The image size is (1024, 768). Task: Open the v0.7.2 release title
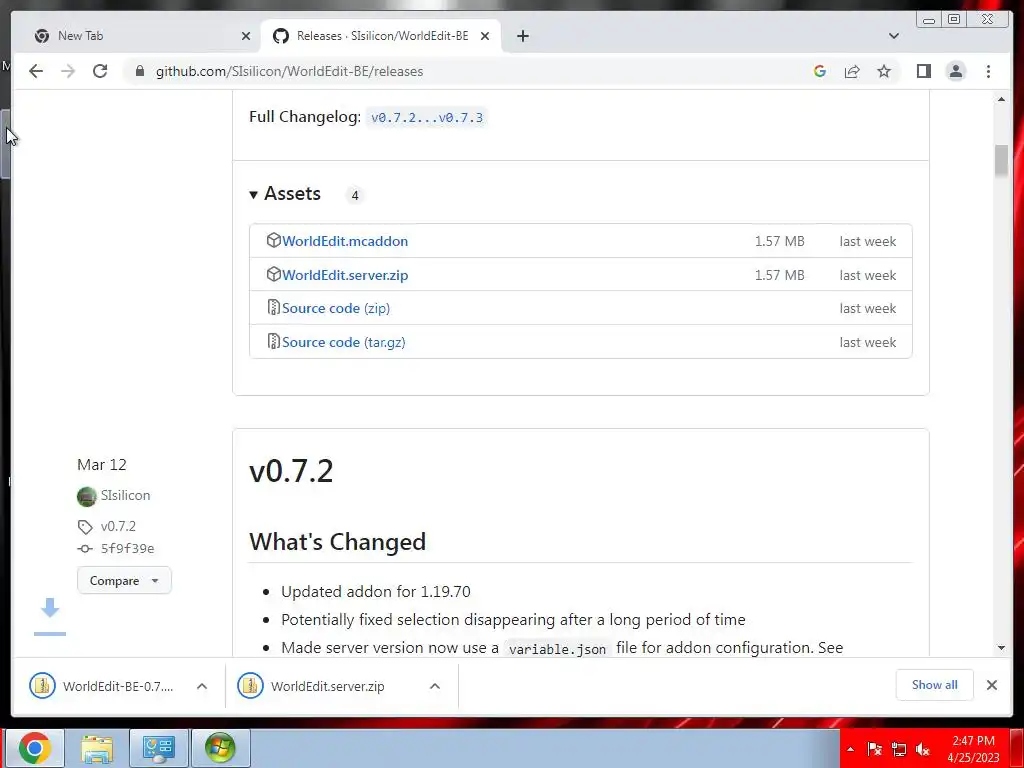(x=291, y=471)
